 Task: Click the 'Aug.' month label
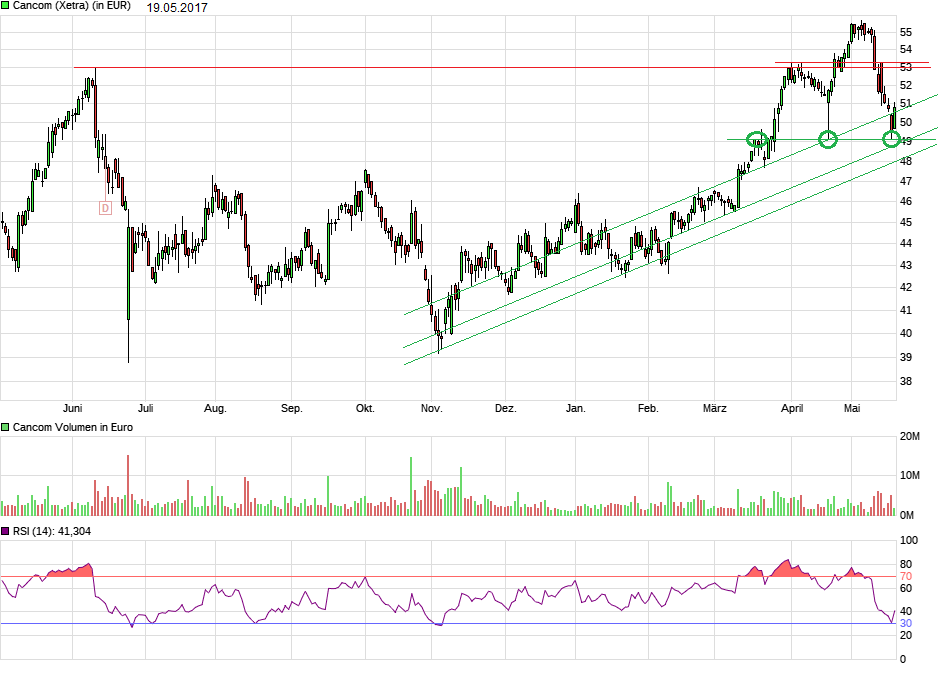[x=215, y=408]
